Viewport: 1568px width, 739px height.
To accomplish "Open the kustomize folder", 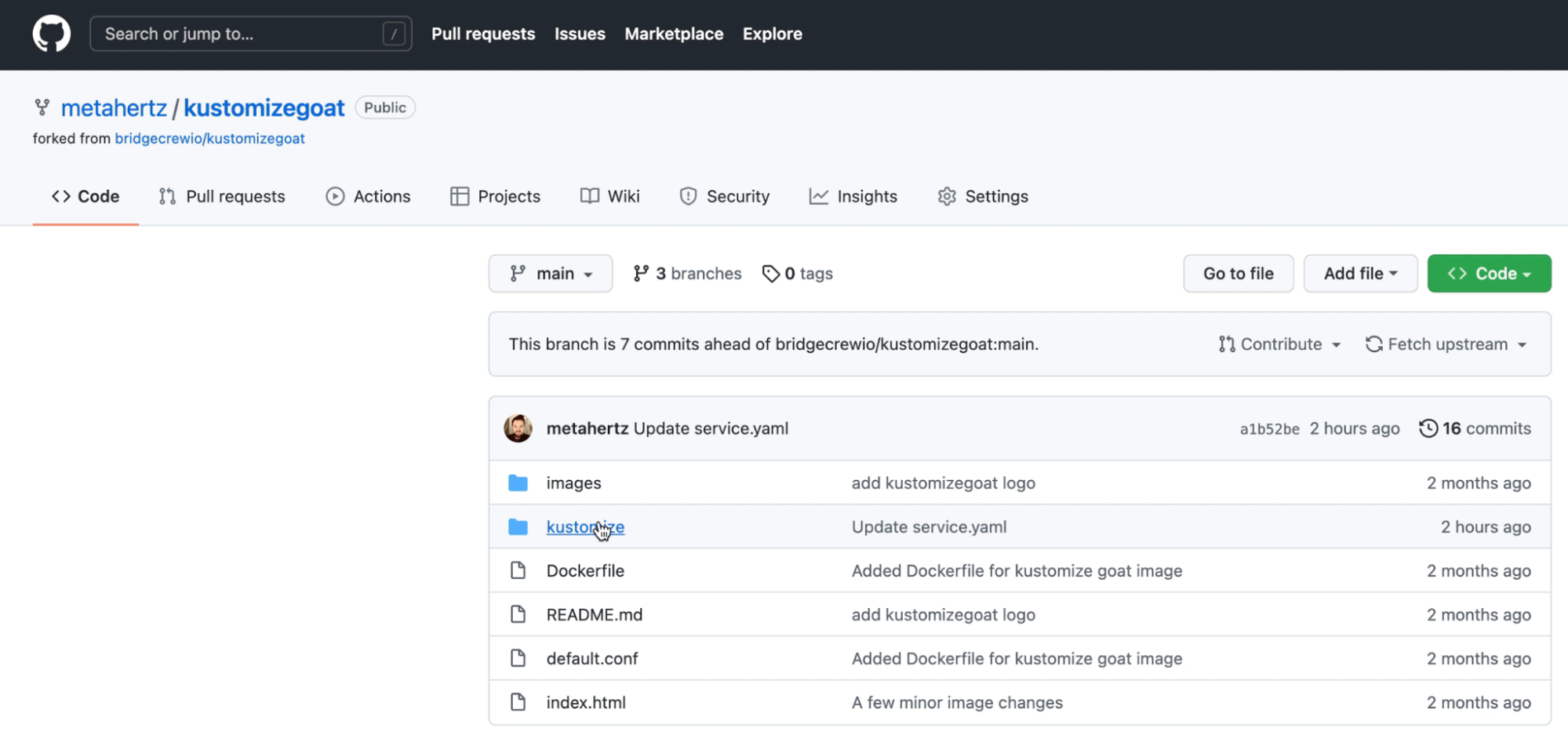I will [x=585, y=527].
